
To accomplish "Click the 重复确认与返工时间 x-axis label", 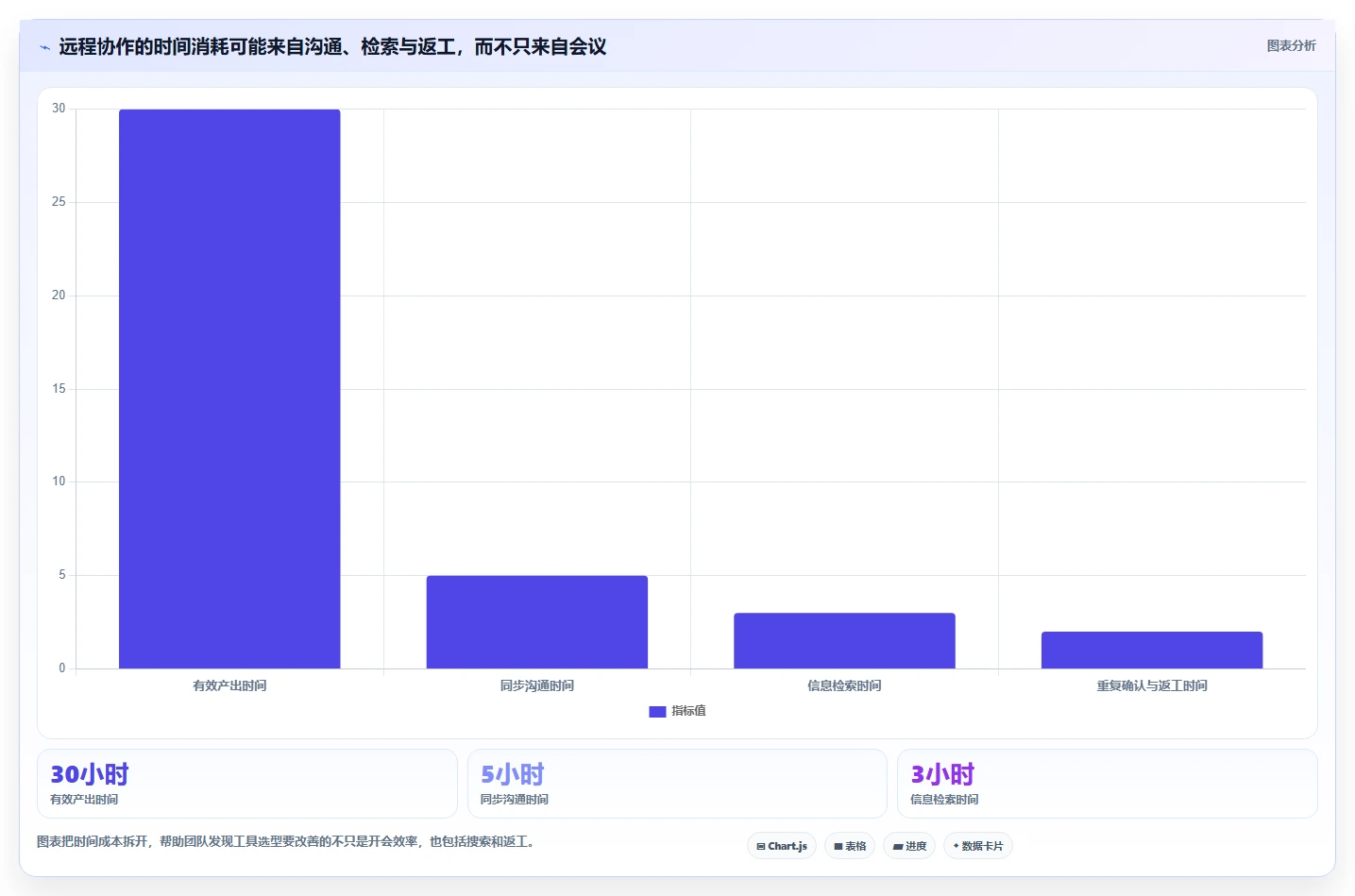I will [1152, 685].
